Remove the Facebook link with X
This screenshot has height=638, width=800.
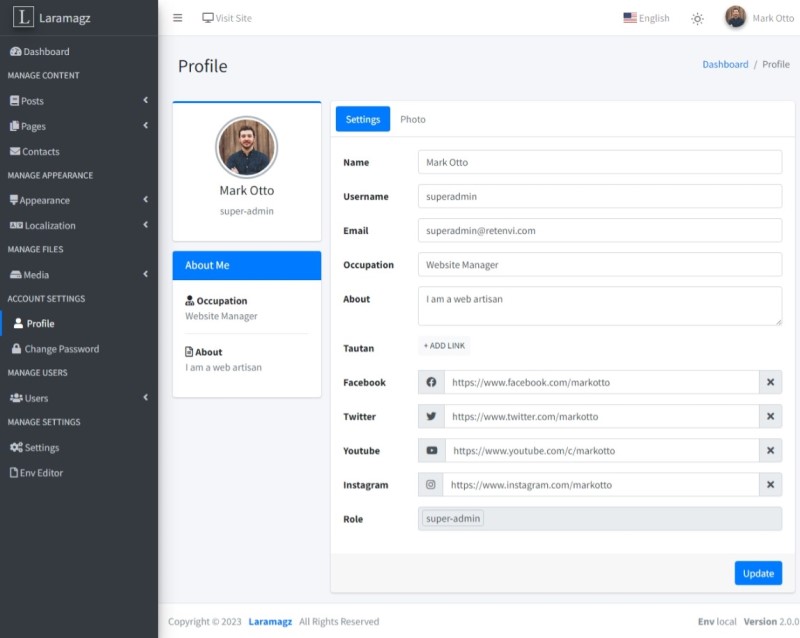point(770,382)
